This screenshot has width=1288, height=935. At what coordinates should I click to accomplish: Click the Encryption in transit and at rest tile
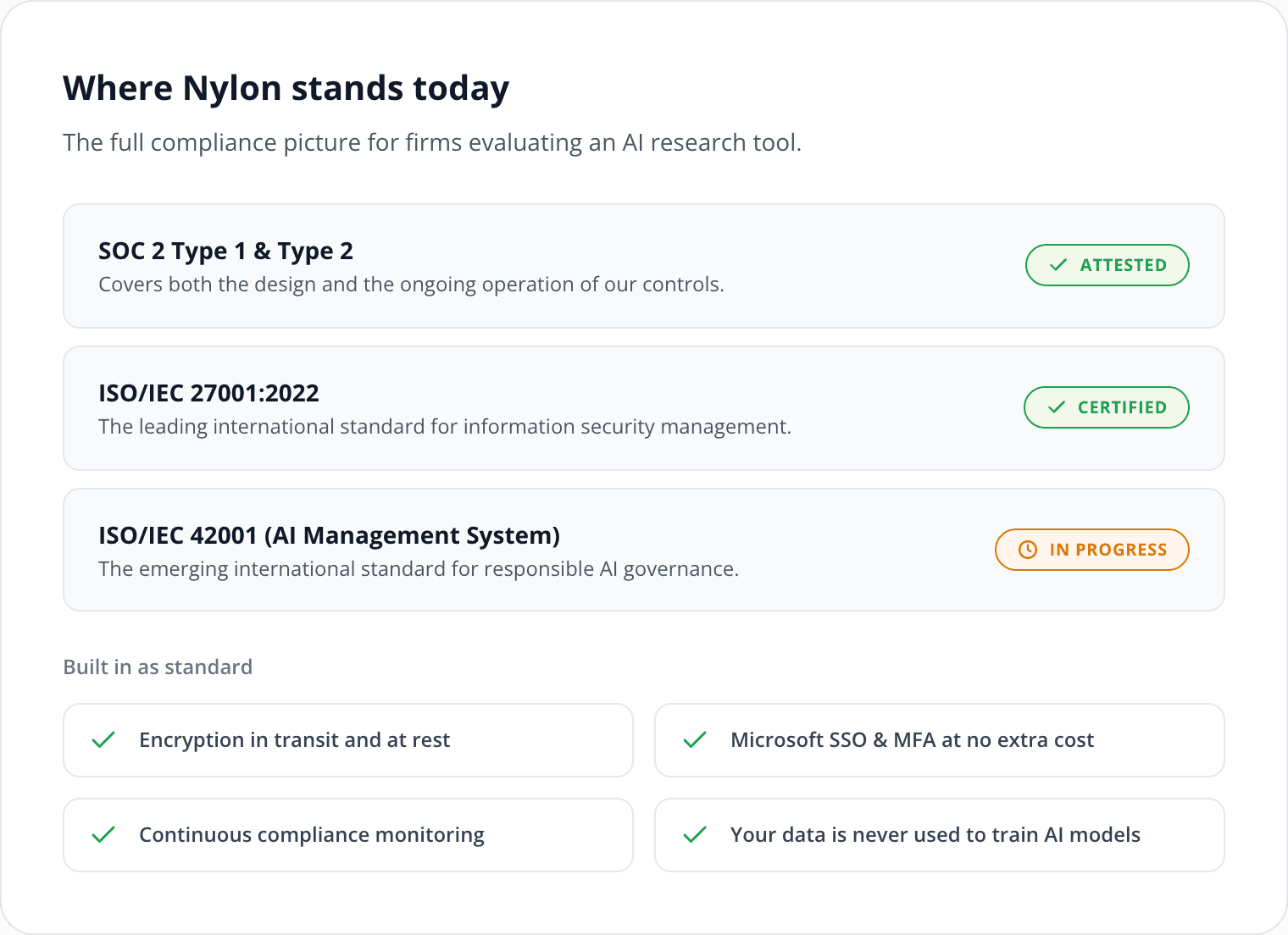pyautogui.click(x=348, y=740)
